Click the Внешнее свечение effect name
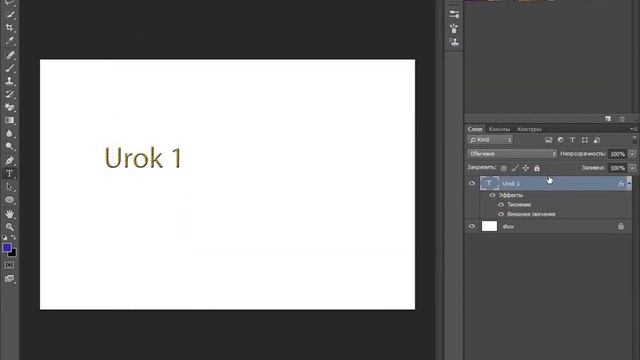The image size is (640, 360). pos(531,214)
